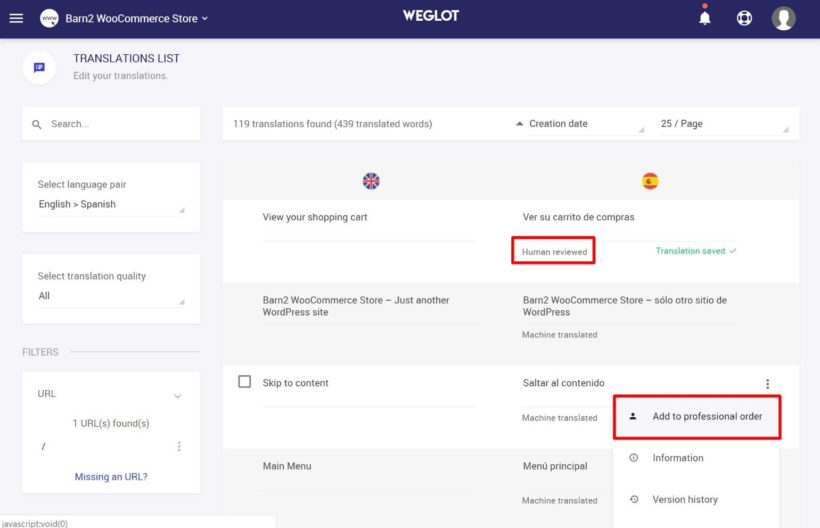Image resolution: width=820 pixels, height=528 pixels.
Task: Change the 25 / Page results dropdown
Action: point(724,124)
